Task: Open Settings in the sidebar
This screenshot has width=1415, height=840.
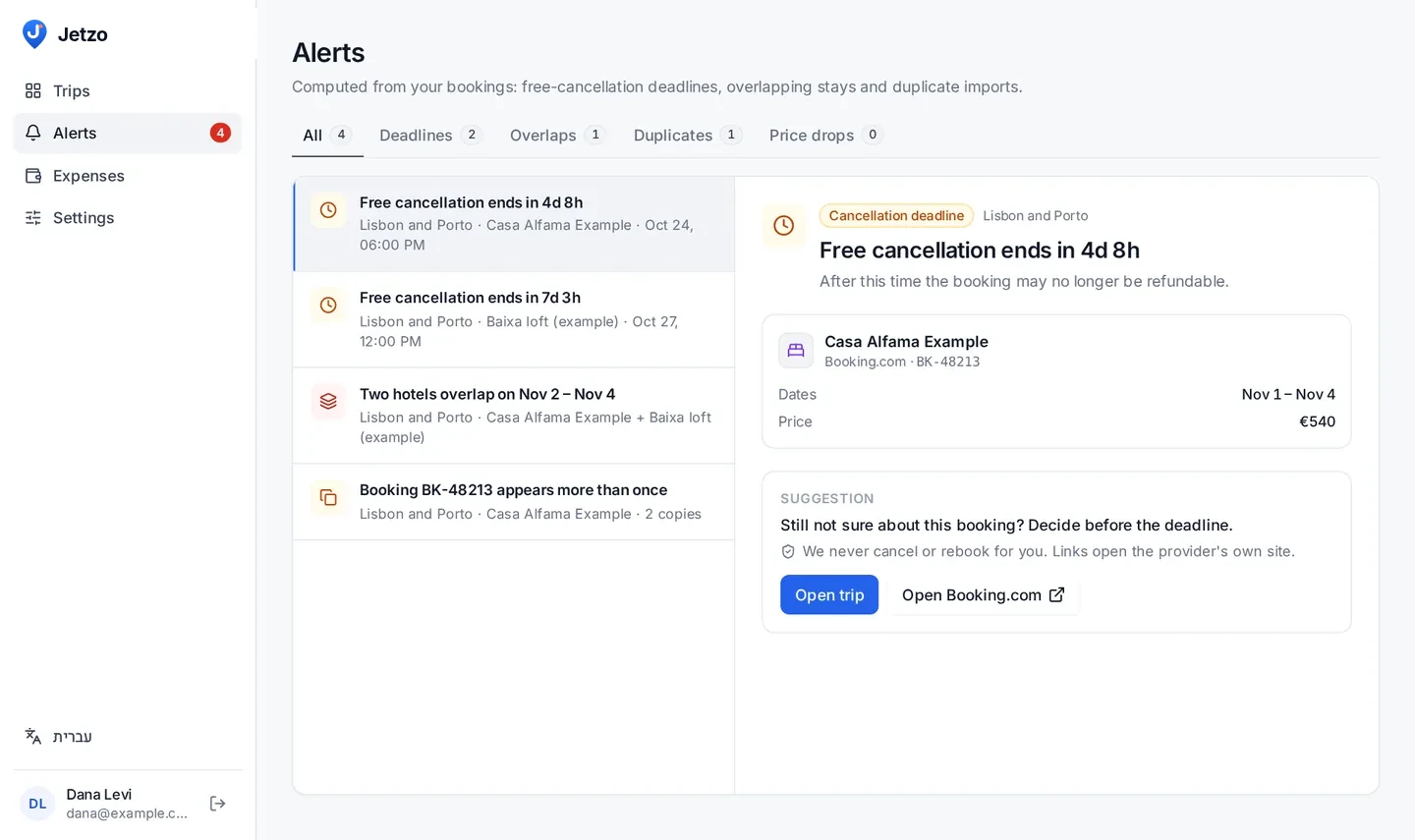Action: tap(127, 218)
